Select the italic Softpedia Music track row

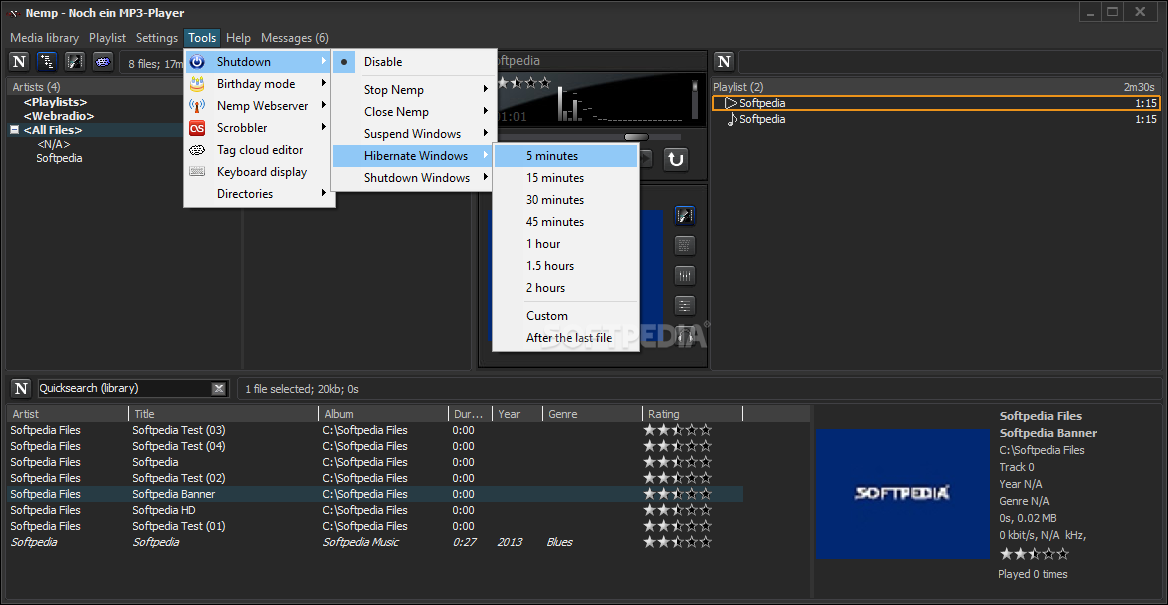pyautogui.click(x=375, y=542)
